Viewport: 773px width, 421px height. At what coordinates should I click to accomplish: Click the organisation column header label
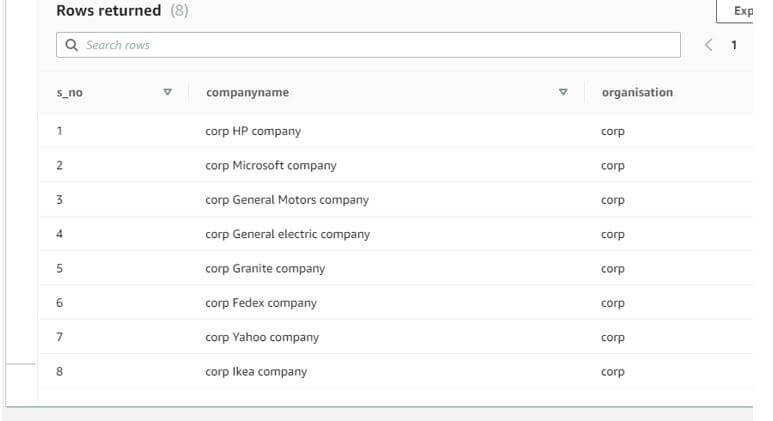pos(637,92)
